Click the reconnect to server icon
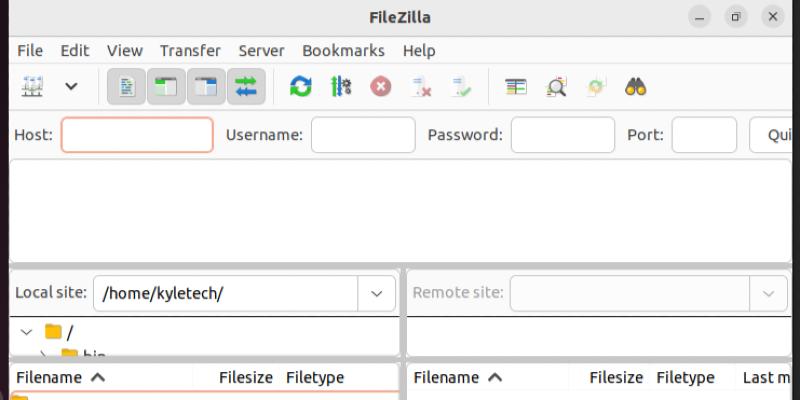This screenshot has width=800, height=400. pyautogui.click(x=461, y=87)
